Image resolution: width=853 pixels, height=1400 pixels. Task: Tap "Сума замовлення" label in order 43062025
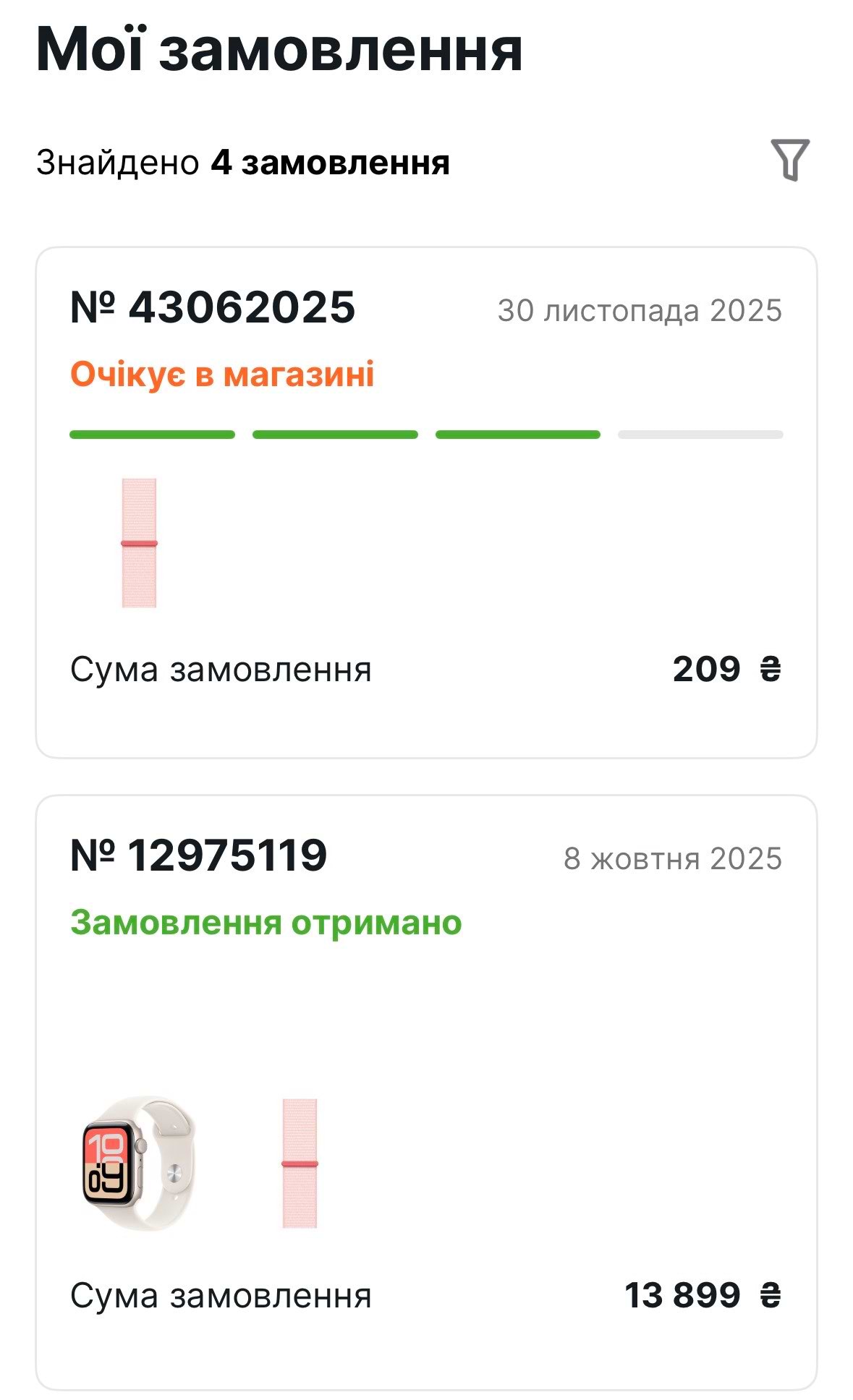click(221, 670)
